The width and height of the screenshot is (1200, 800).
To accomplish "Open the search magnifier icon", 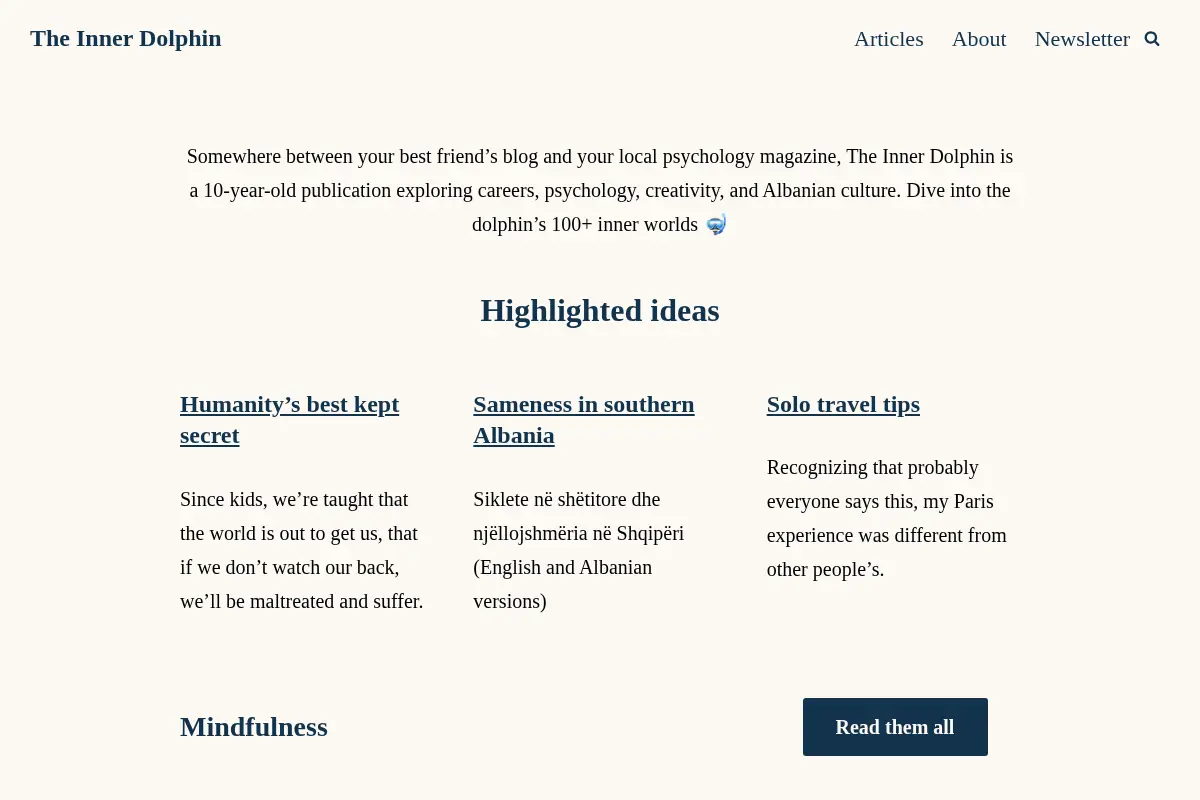I will (1152, 39).
